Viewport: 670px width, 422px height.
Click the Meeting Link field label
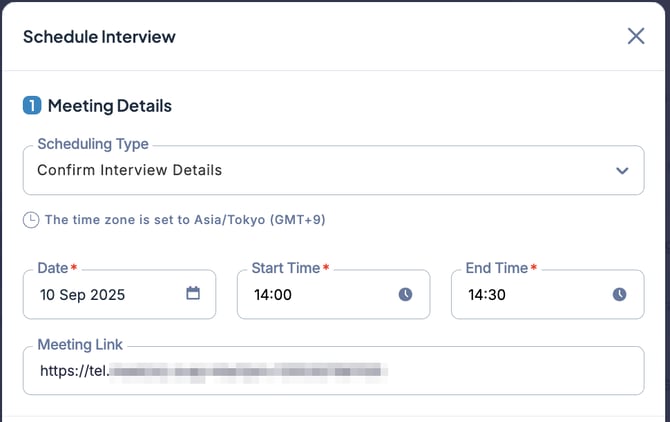point(80,345)
